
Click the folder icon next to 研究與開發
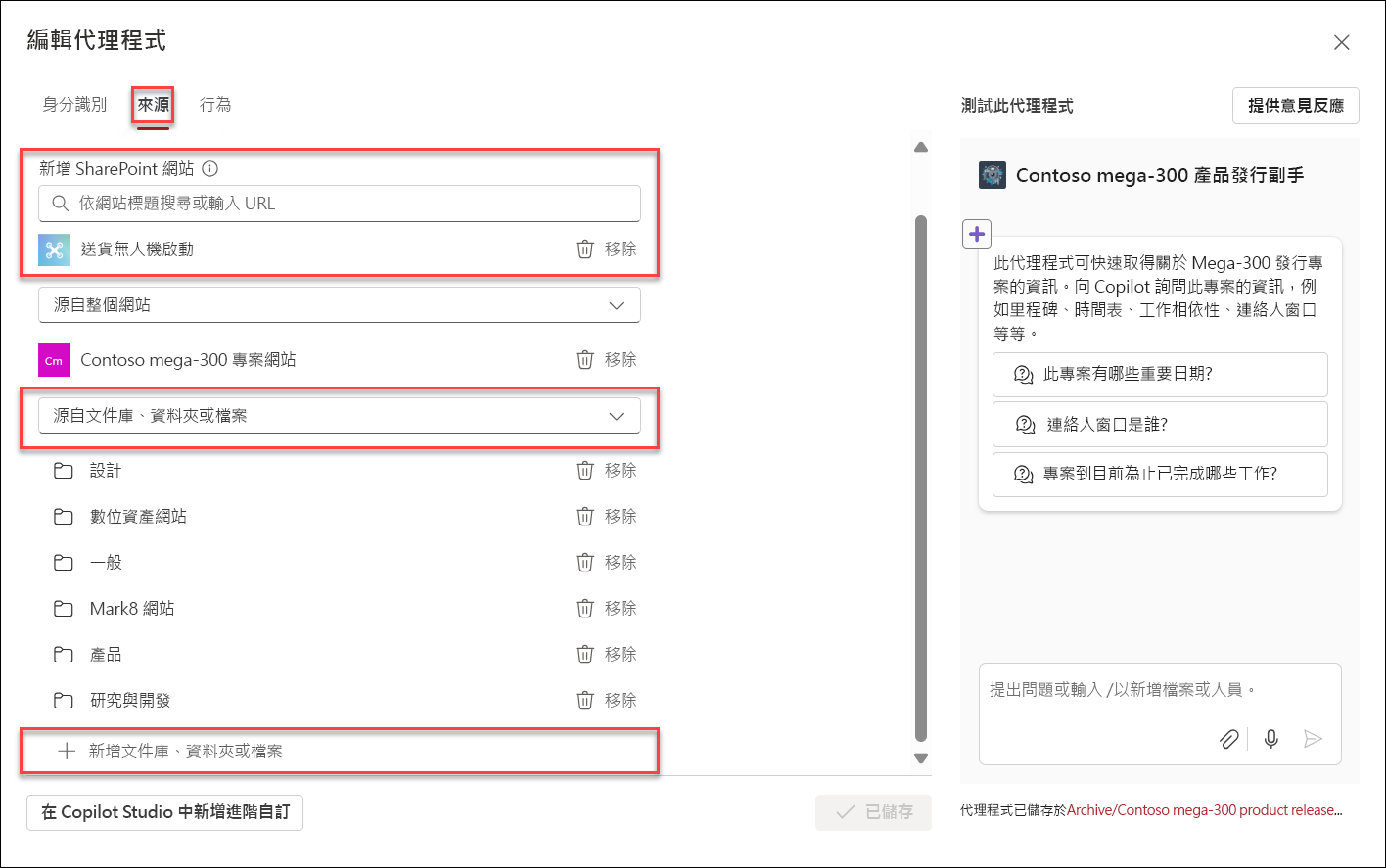click(64, 701)
